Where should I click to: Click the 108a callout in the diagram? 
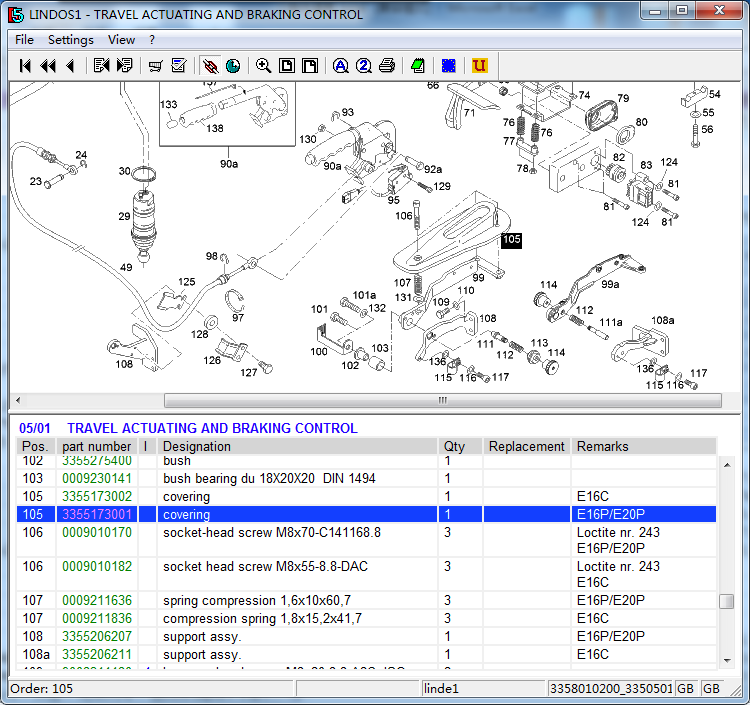pos(662,320)
